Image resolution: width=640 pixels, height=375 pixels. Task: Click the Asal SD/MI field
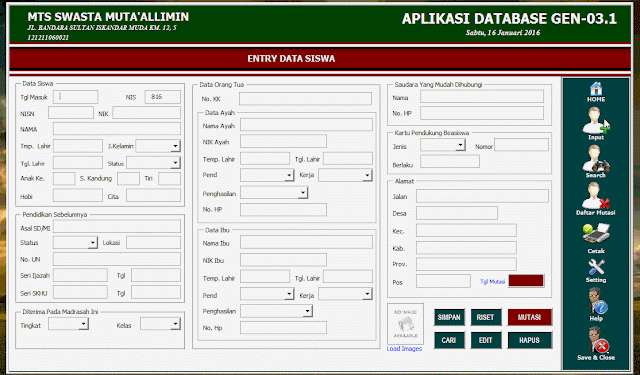click(x=117, y=226)
